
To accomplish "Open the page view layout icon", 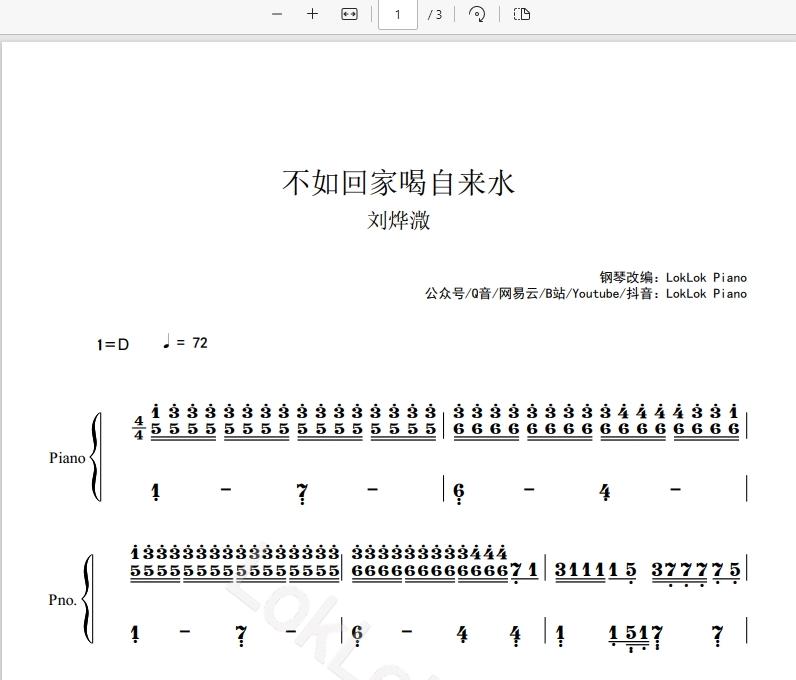I will [521, 14].
